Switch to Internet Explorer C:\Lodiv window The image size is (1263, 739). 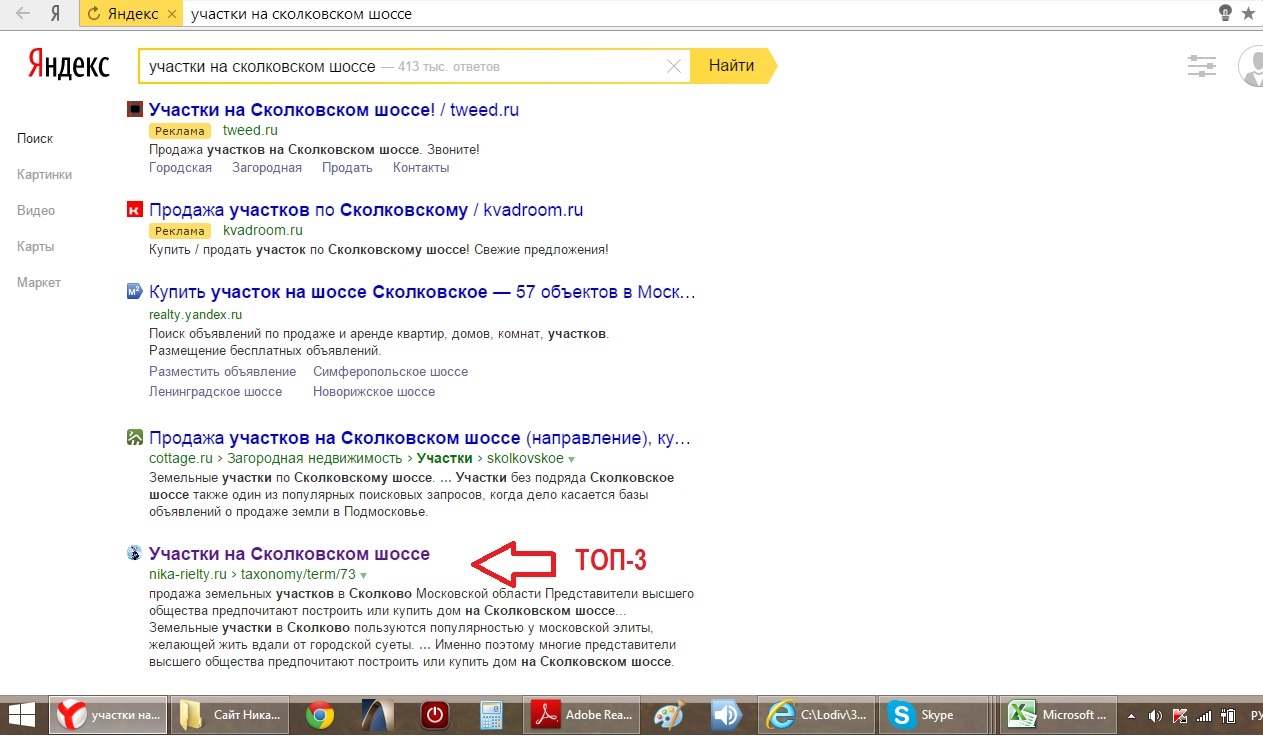coord(817,716)
